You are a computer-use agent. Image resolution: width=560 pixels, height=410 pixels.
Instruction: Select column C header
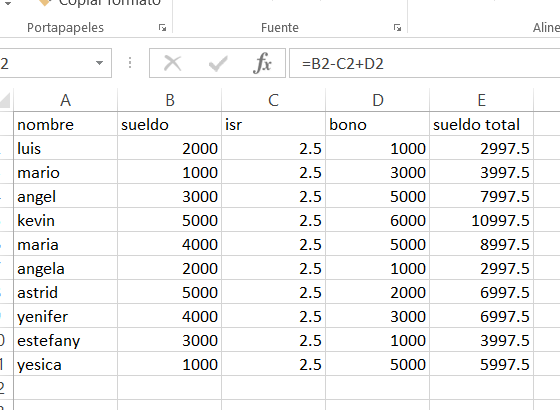tap(274, 100)
